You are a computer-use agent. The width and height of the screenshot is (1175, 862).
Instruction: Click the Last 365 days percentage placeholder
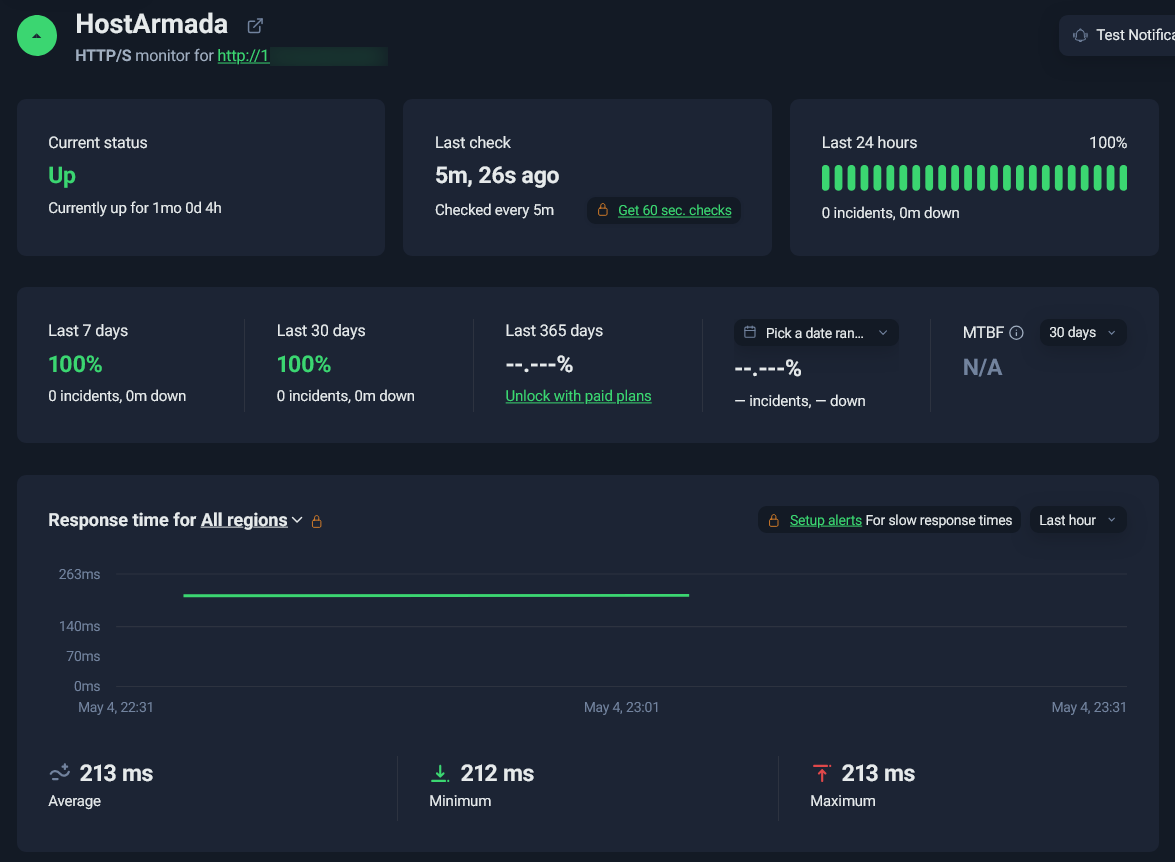pyautogui.click(x=539, y=365)
